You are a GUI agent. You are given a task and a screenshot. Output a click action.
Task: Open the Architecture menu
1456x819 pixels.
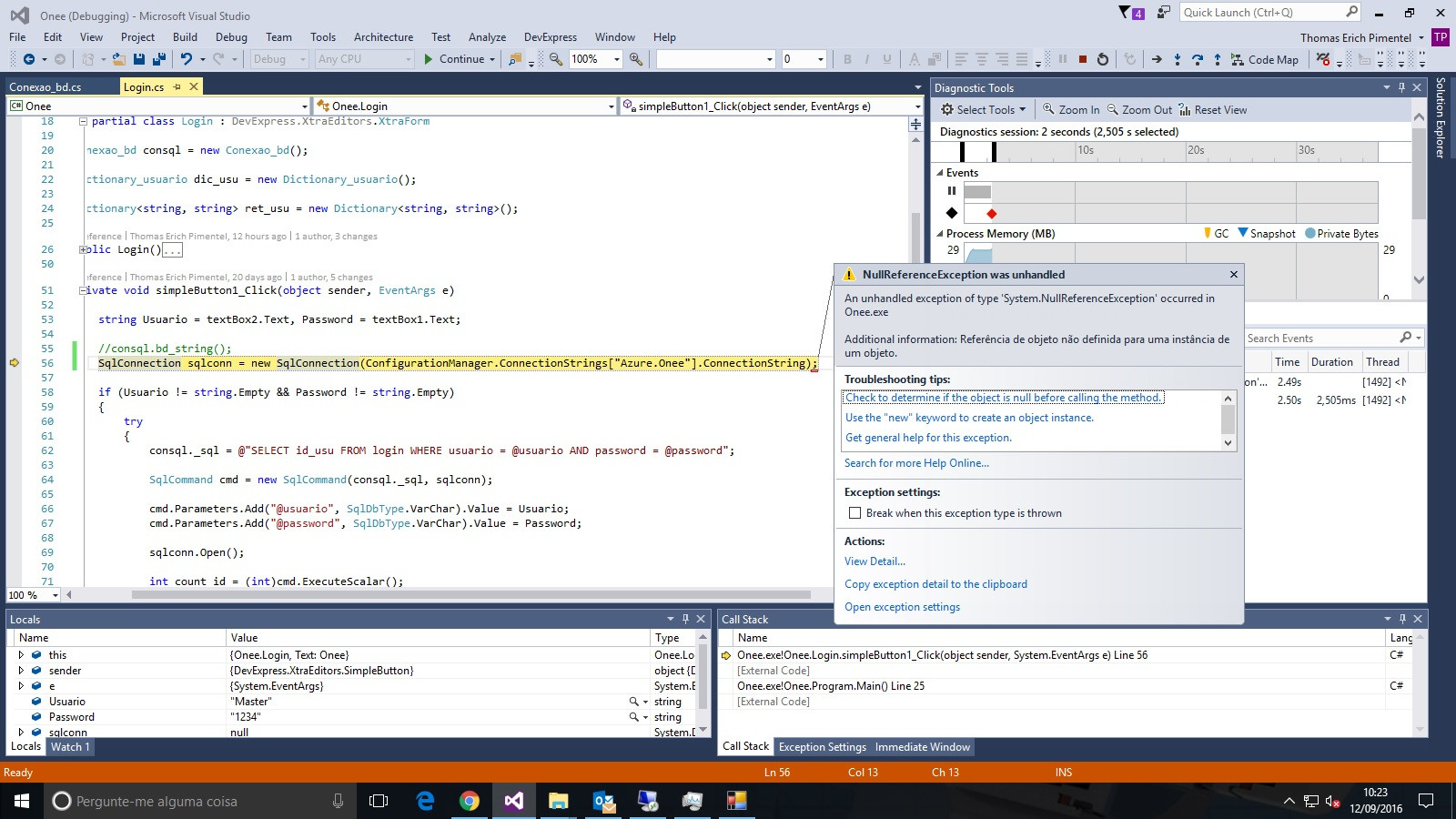(383, 37)
